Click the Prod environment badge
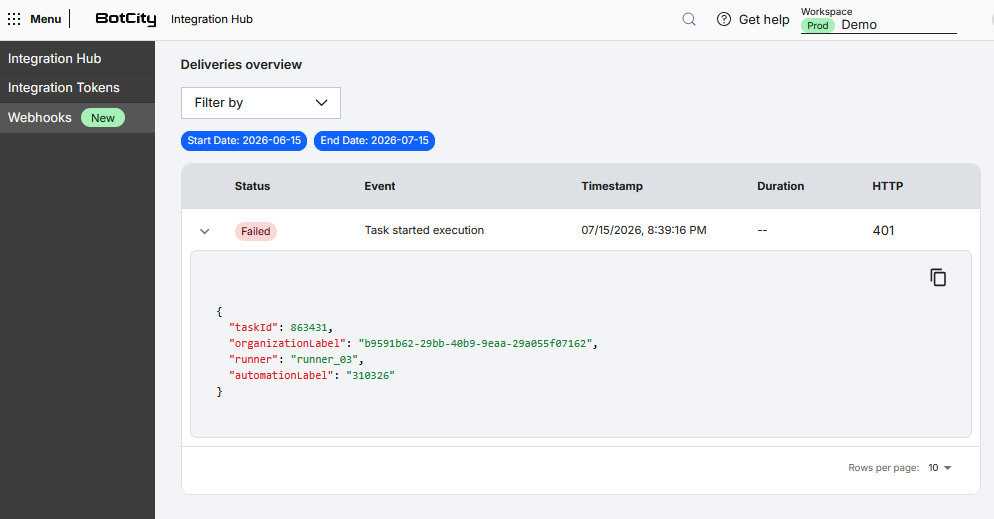The image size is (994, 519). point(818,25)
